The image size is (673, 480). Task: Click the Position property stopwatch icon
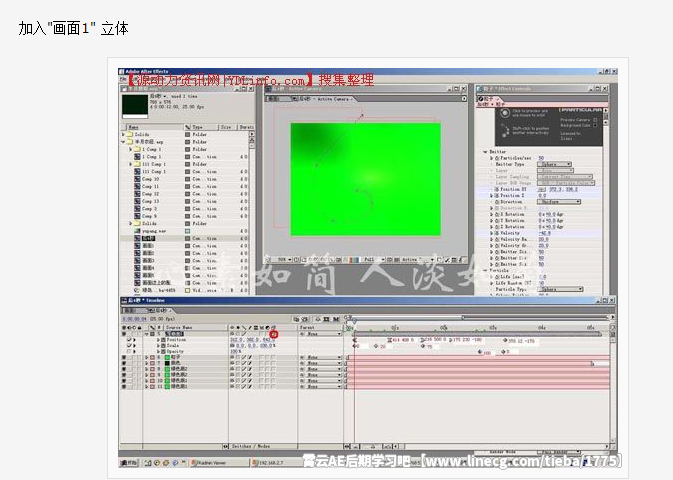164,340
